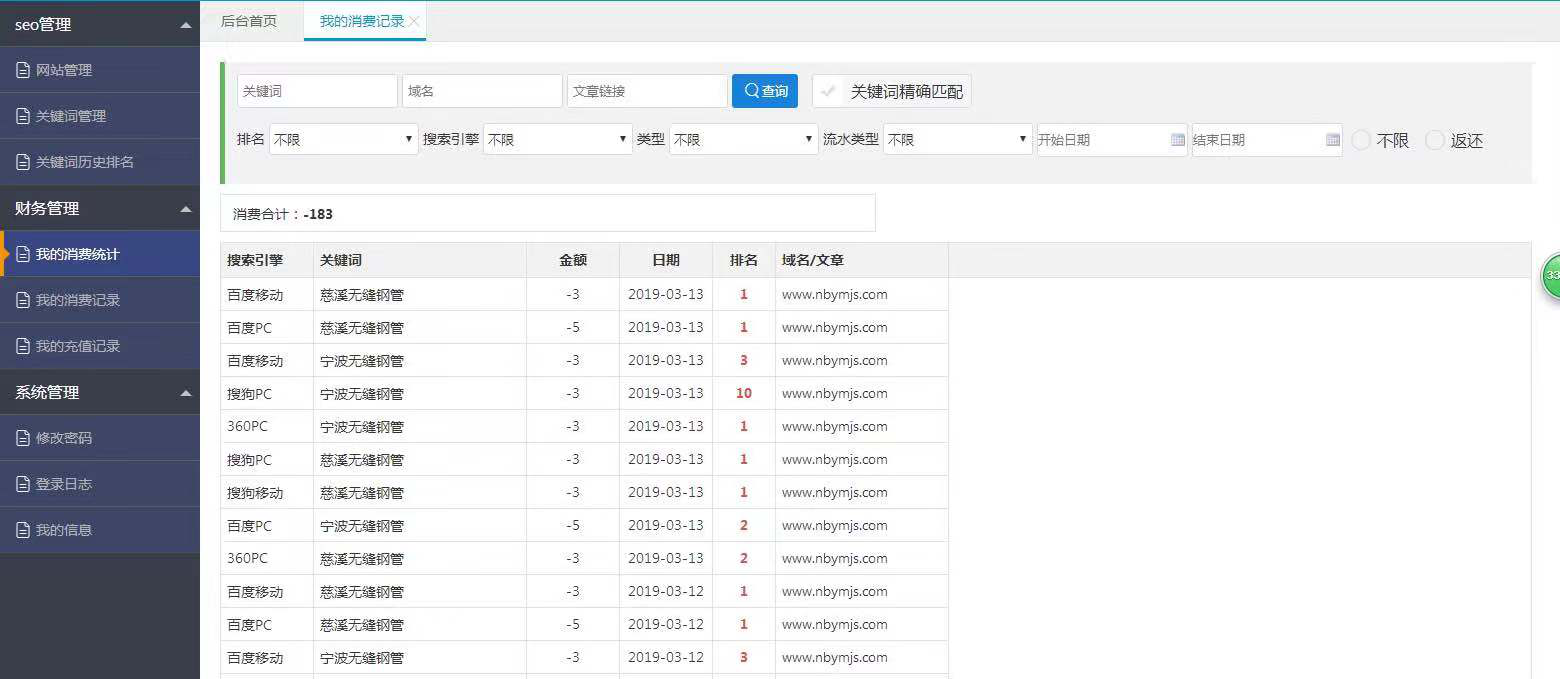Click first row's 百度移动 cell
Viewport: 1560px width, 679px height.
tap(267, 295)
